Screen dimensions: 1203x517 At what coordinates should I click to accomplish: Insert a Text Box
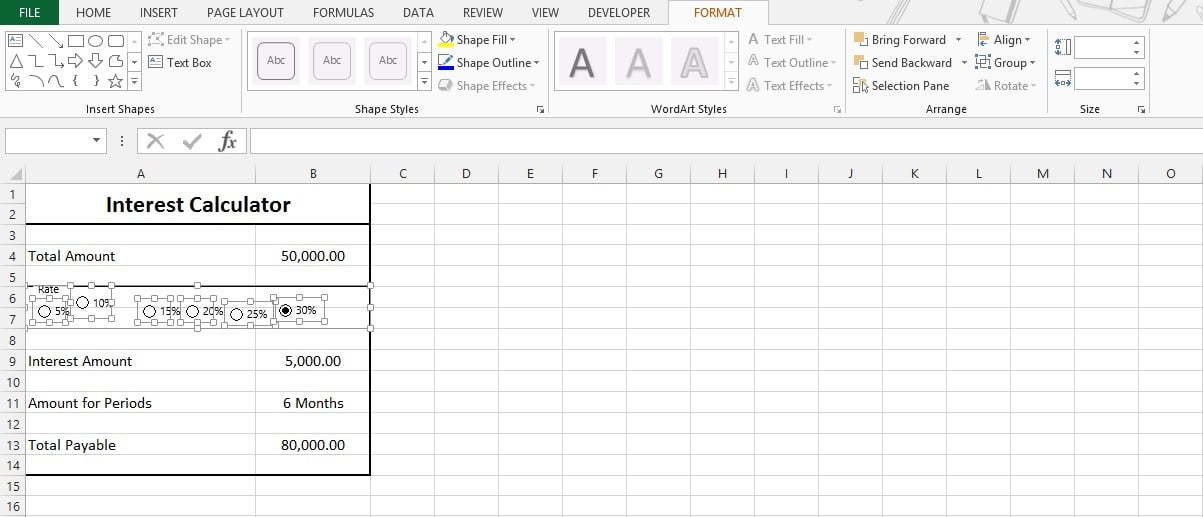(180, 62)
